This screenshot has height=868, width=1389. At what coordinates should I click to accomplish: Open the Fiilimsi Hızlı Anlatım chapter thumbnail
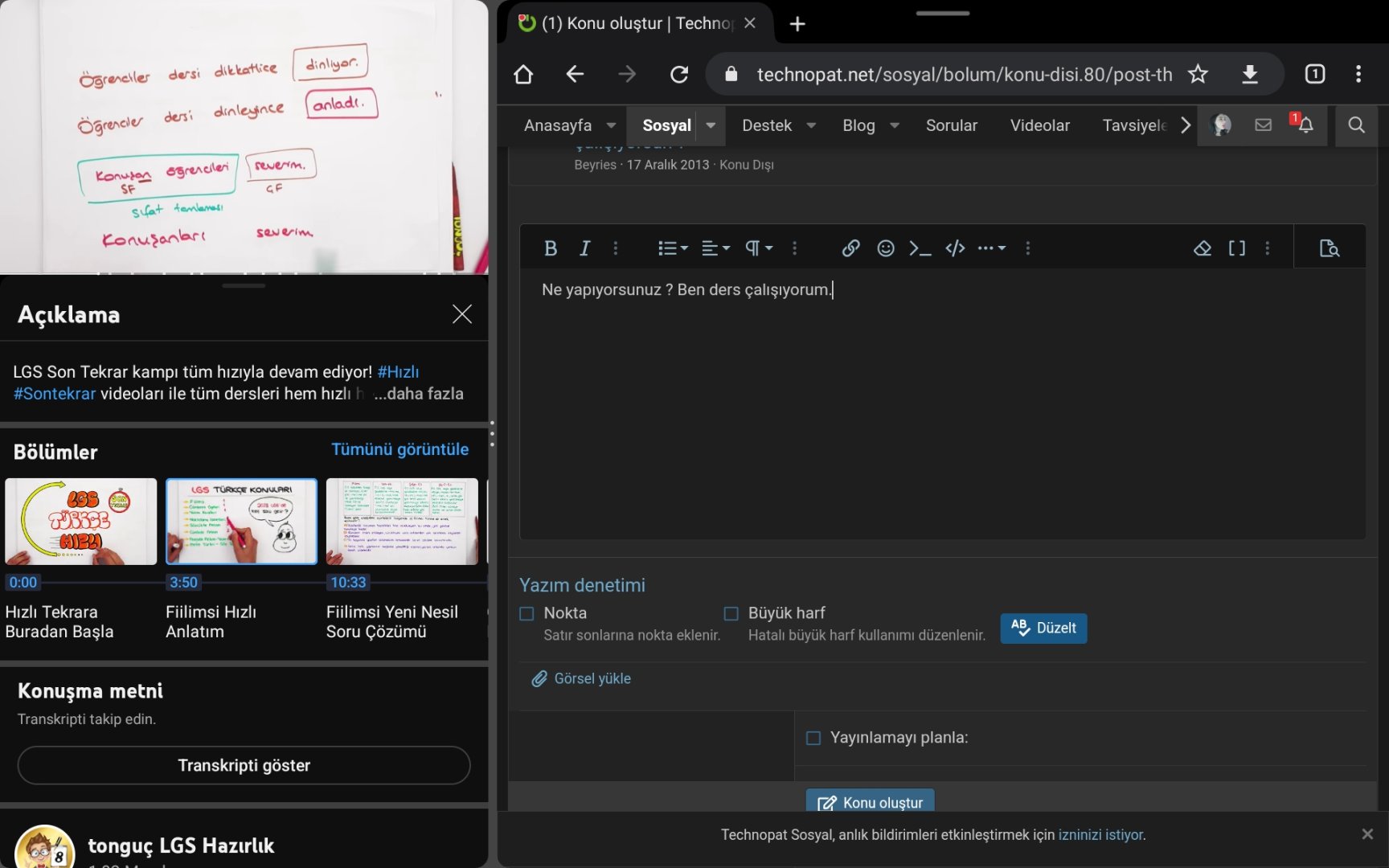(x=242, y=522)
